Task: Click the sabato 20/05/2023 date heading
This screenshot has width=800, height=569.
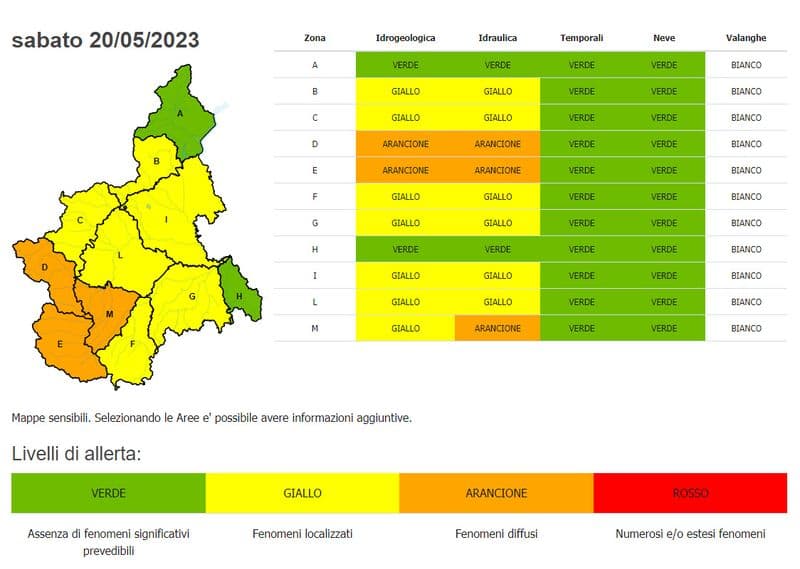Action: (x=105, y=40)
